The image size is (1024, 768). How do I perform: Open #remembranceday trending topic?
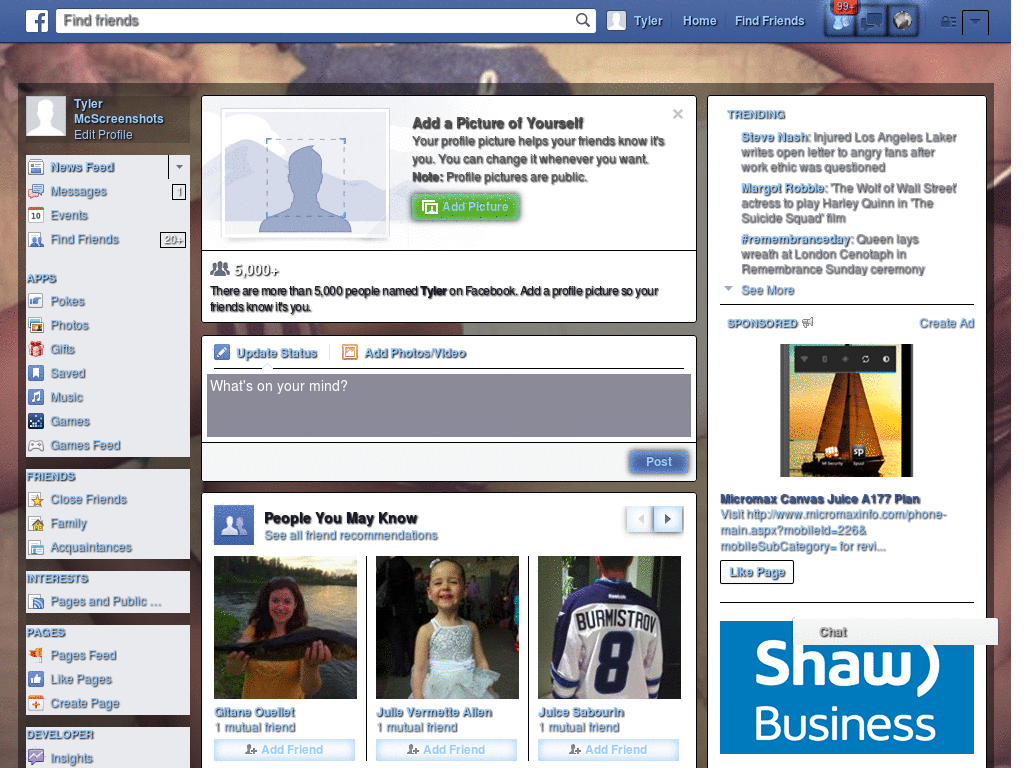tap(797, 240)
